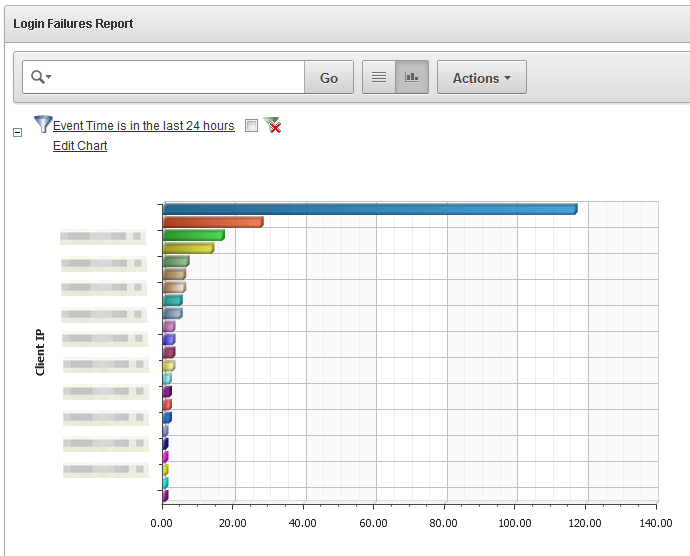690x556 pixels.
Task: Click the 60.00 axis label
Action: point(373,523)
